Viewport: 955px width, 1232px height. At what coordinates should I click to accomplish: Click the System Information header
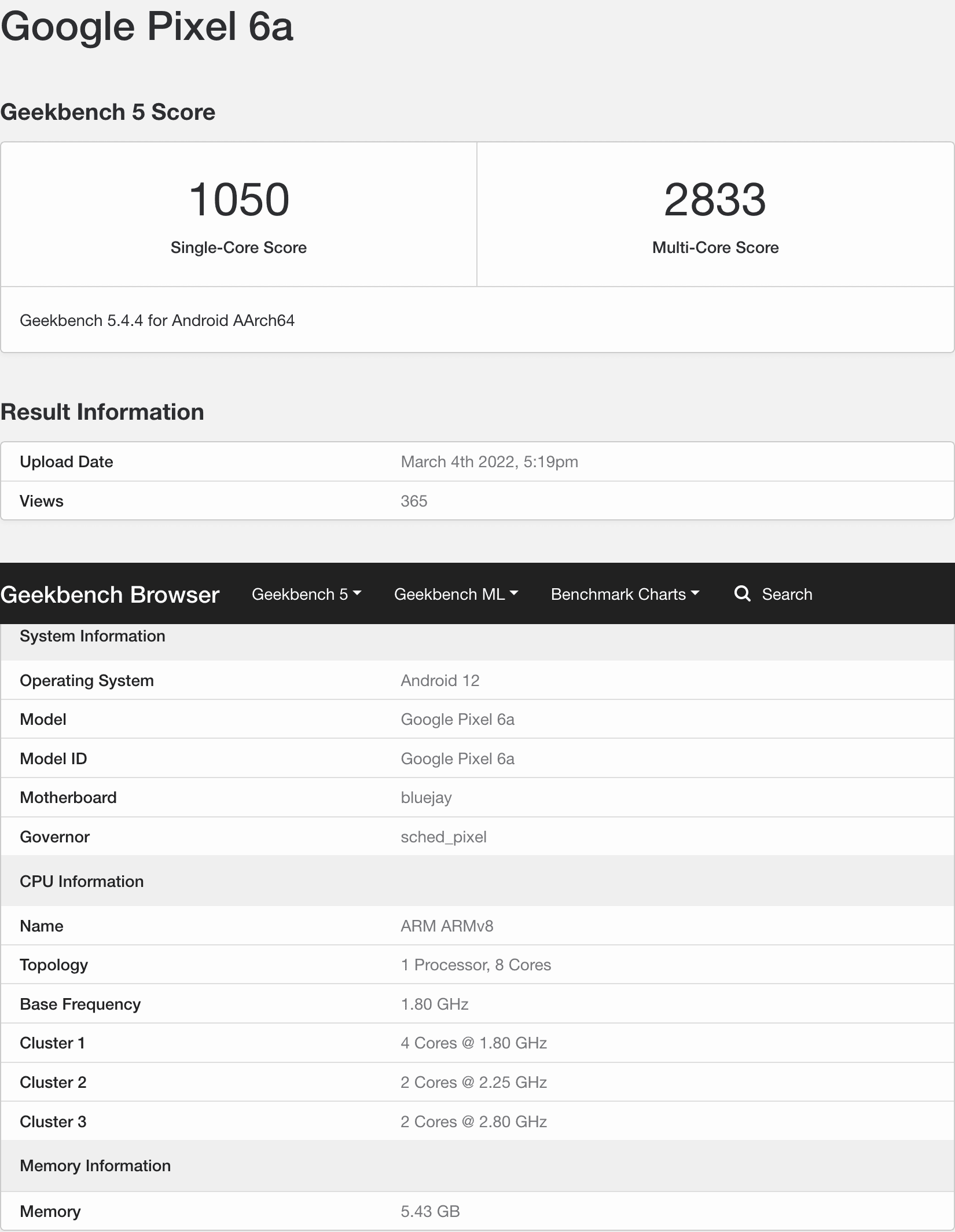(93, 636)
